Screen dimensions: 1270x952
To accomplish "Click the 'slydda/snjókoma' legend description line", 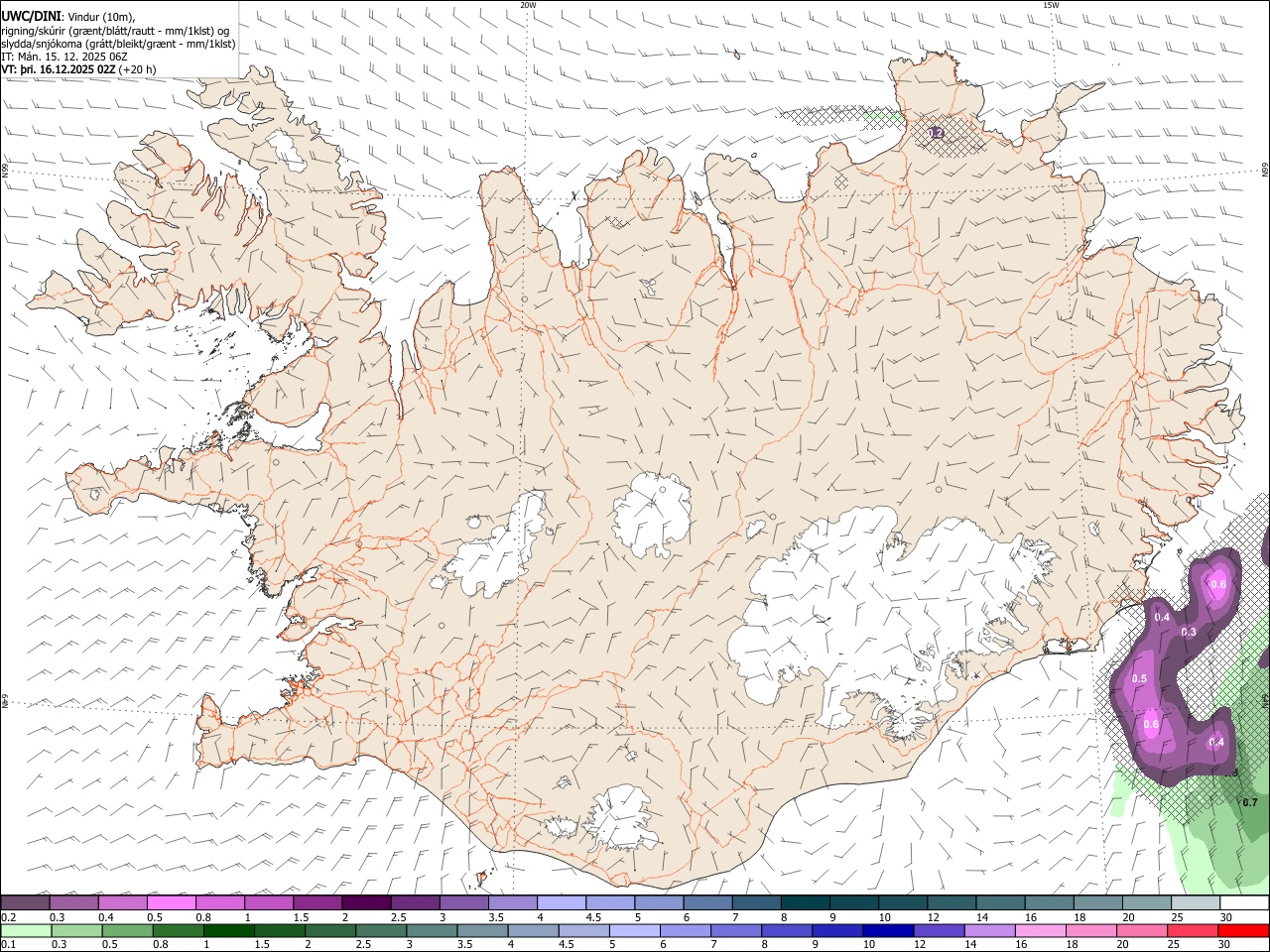I will pos(119,44).
